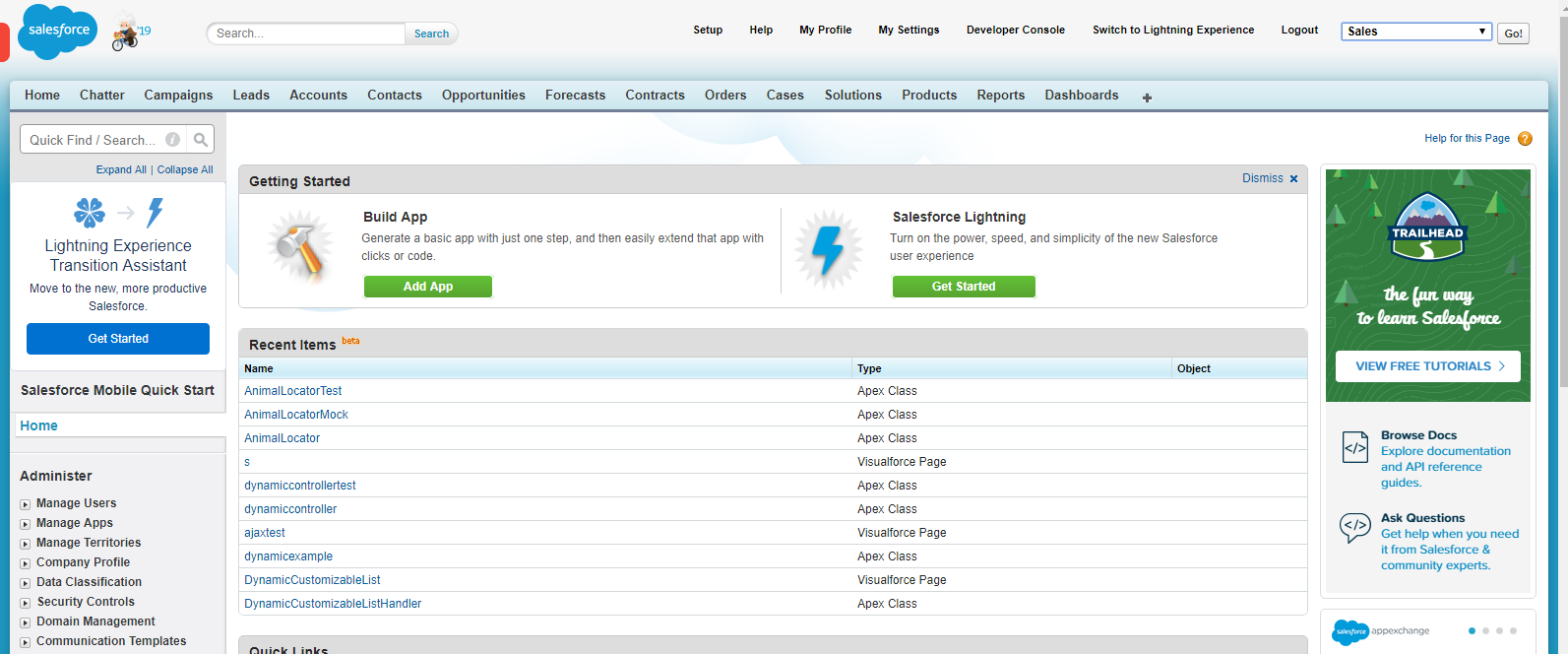Open the Developer Console link

[1016, 31]
